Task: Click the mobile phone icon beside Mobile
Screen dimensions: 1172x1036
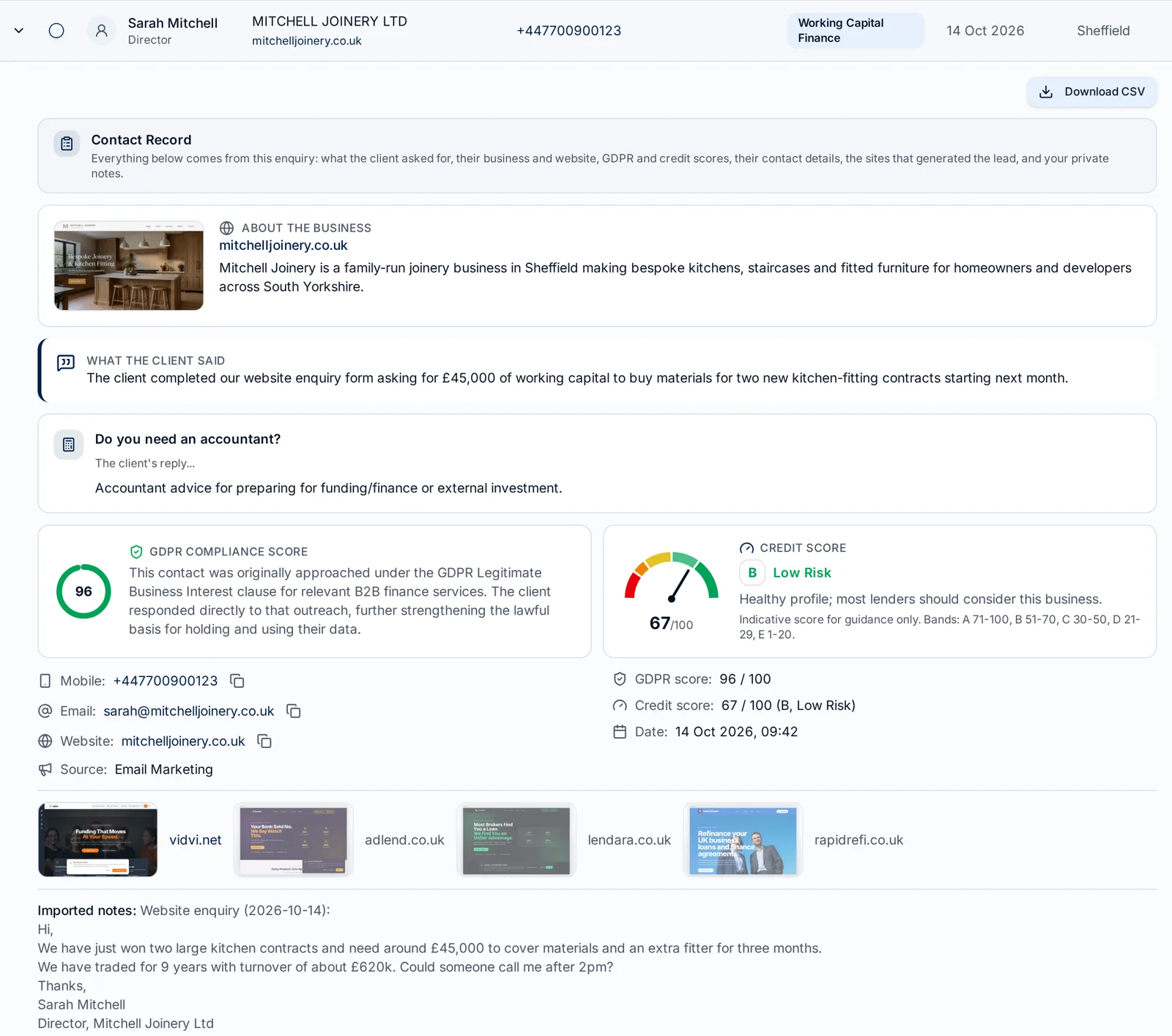Action: tap(45, 681)
